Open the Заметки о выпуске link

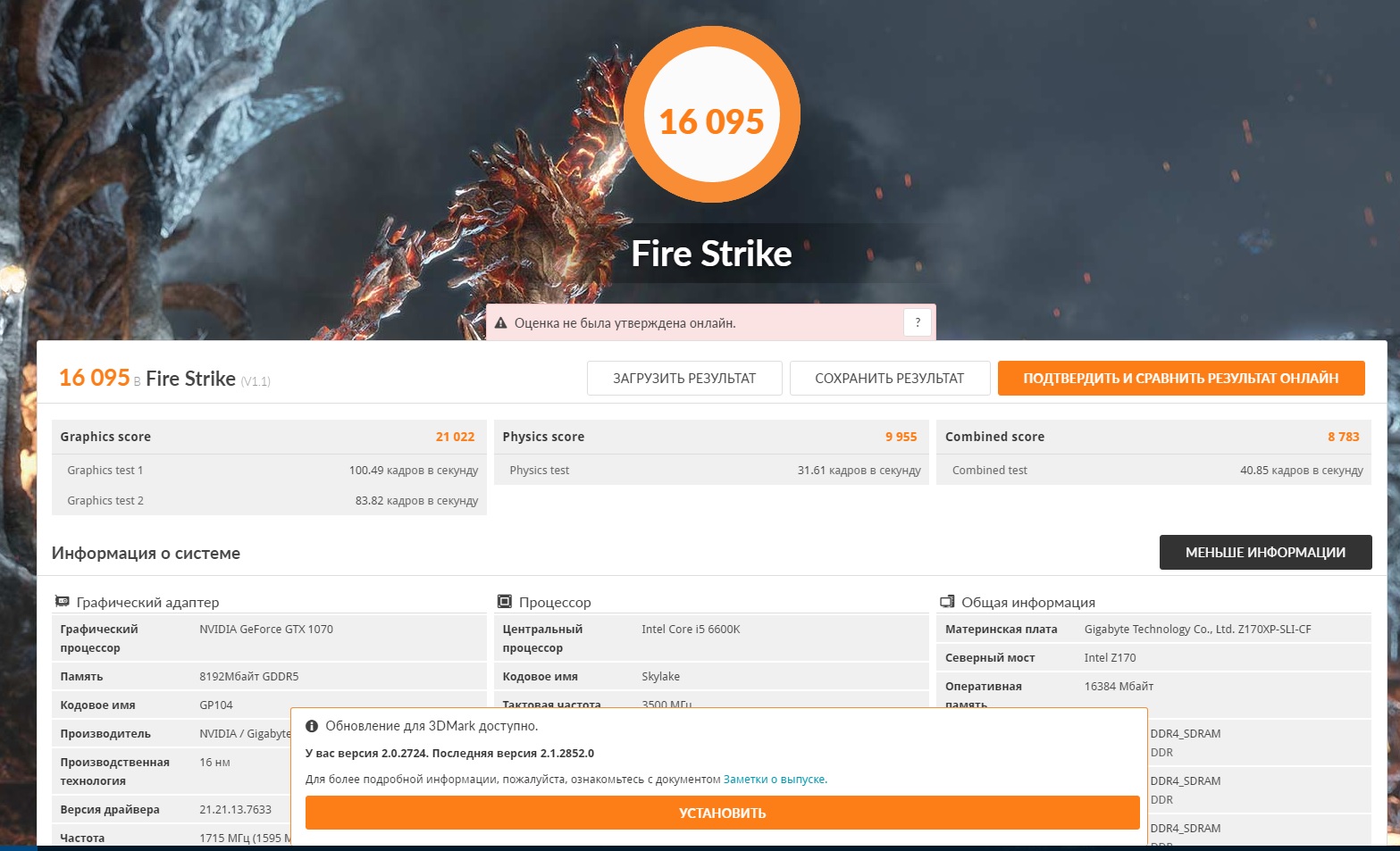(775, 780)
